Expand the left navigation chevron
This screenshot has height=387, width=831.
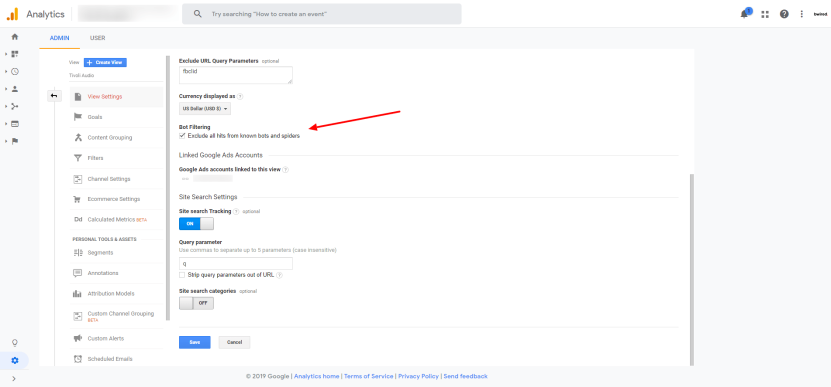point(14,379)
